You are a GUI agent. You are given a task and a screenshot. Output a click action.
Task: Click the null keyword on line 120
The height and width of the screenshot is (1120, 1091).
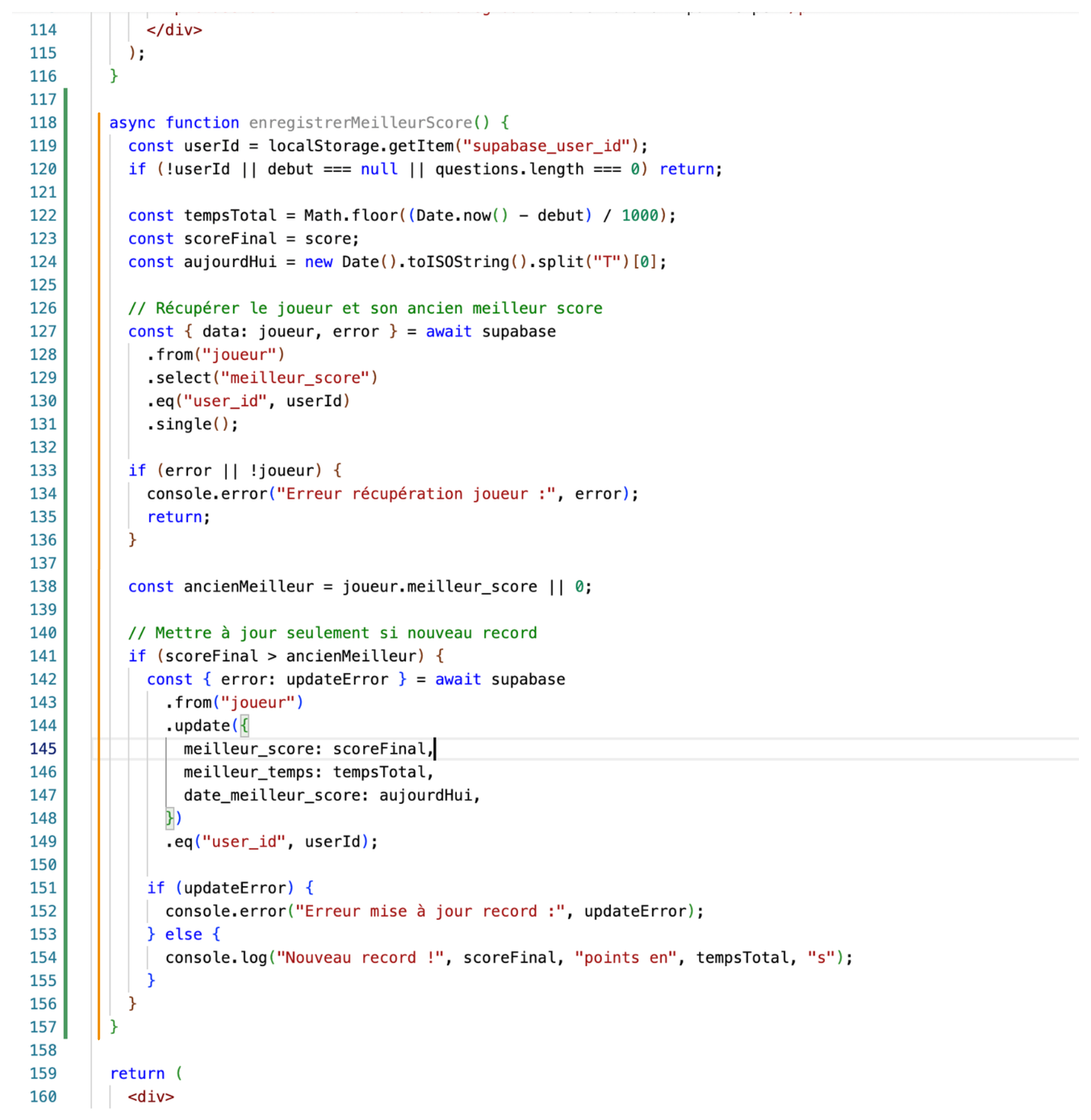pyautogui.click(x=379, y=169)
